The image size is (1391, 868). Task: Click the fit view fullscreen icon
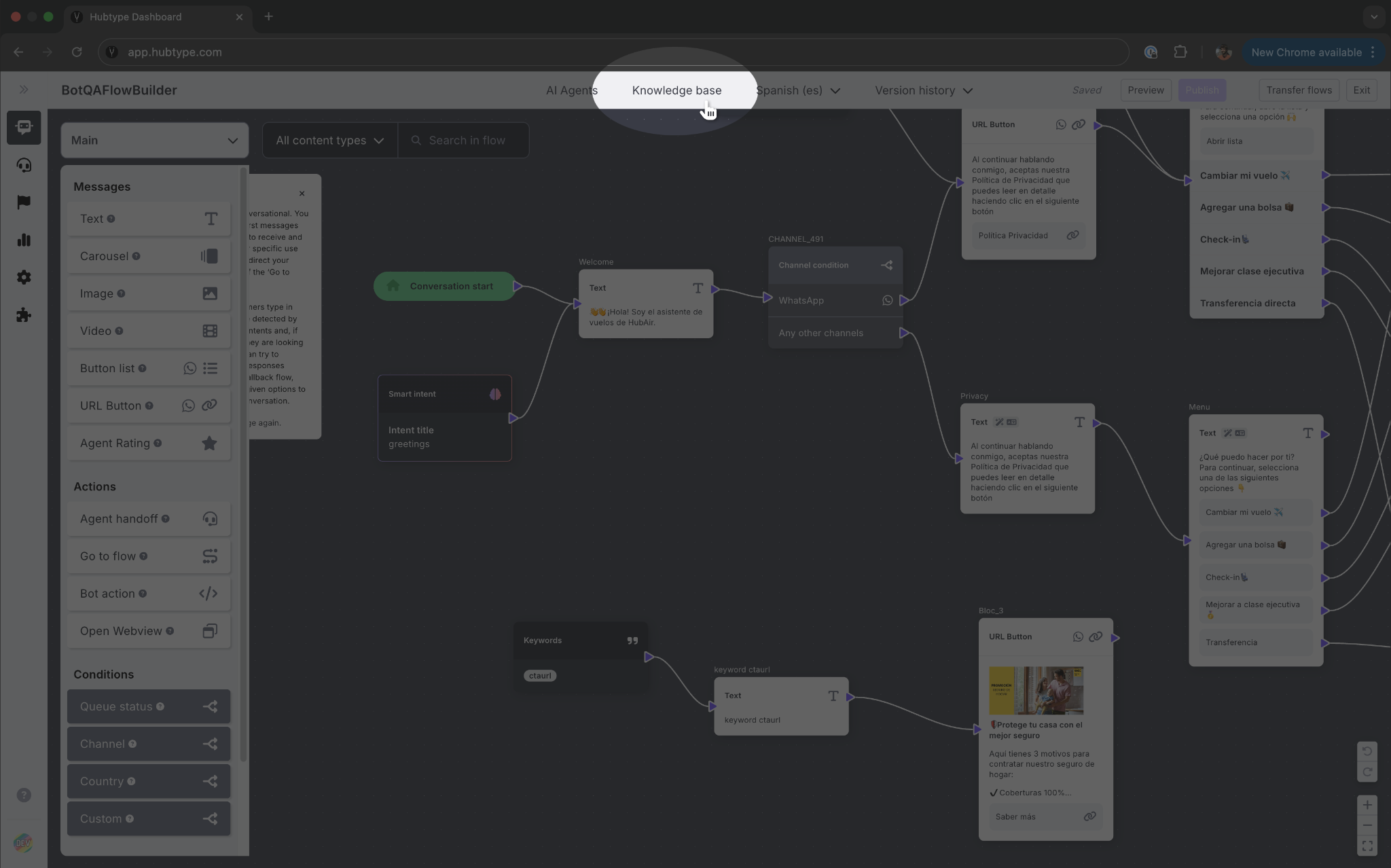click(1367, 846)
